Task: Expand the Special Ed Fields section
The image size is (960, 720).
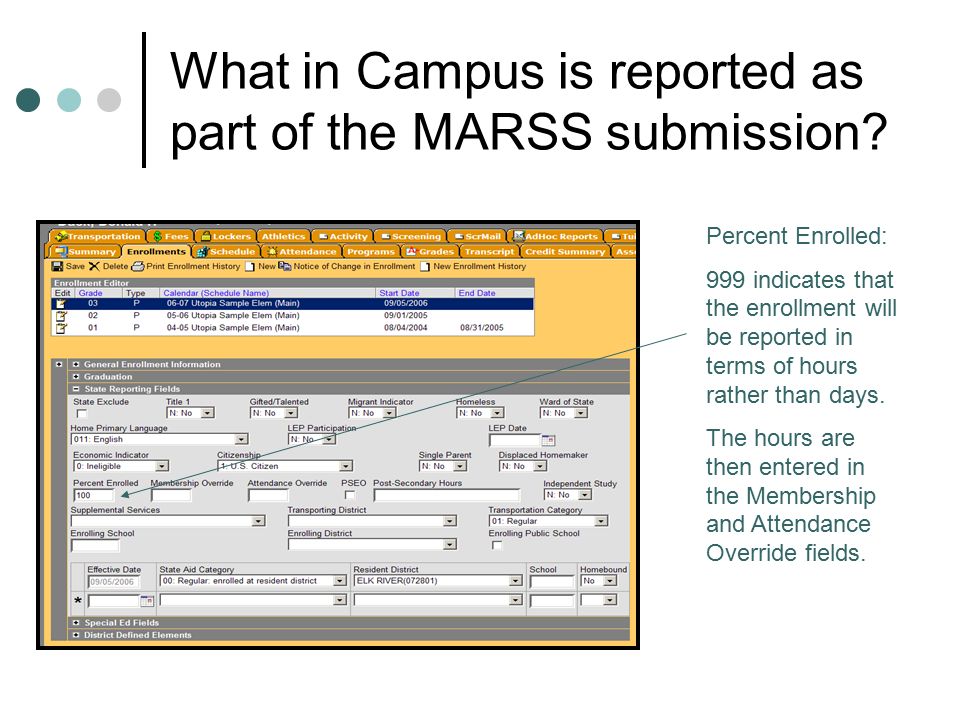Action: coord(76,623)
